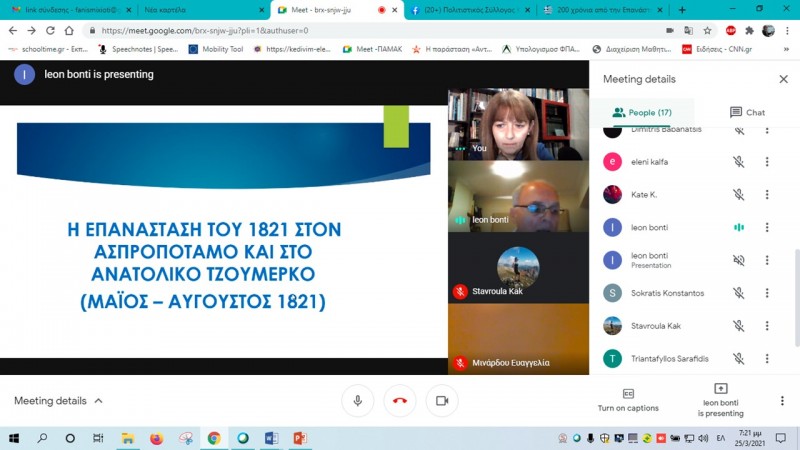Close the Meeting details side panel

[783, 79]
